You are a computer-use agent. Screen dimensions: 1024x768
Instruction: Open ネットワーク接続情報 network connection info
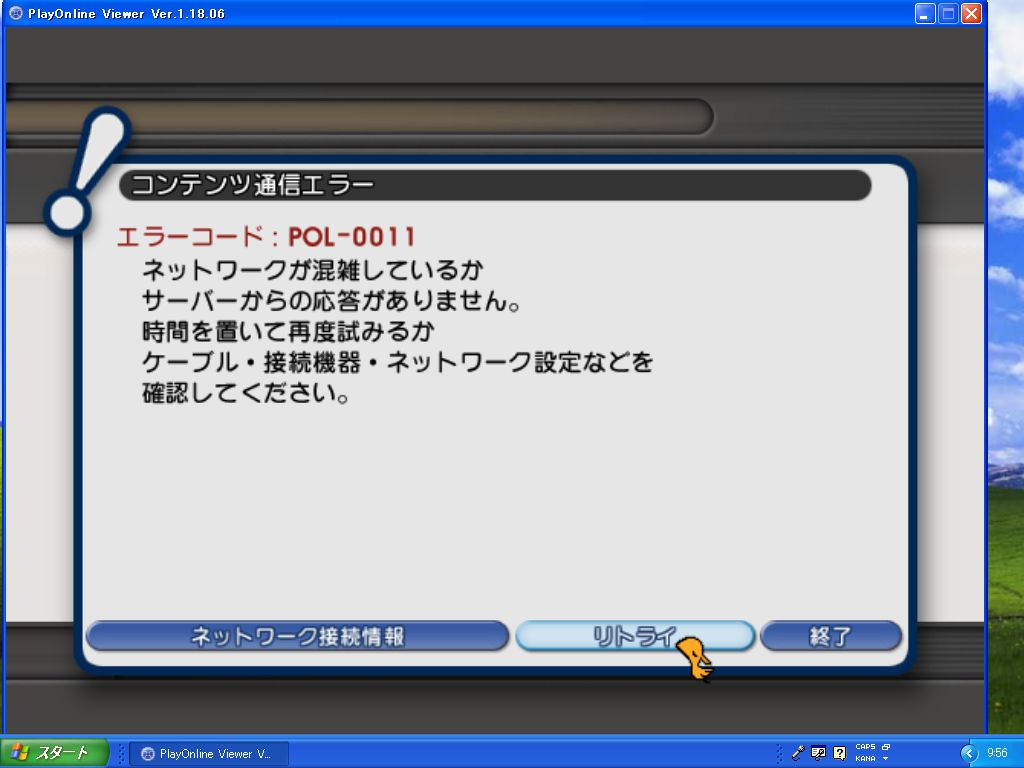coord(297,635)
